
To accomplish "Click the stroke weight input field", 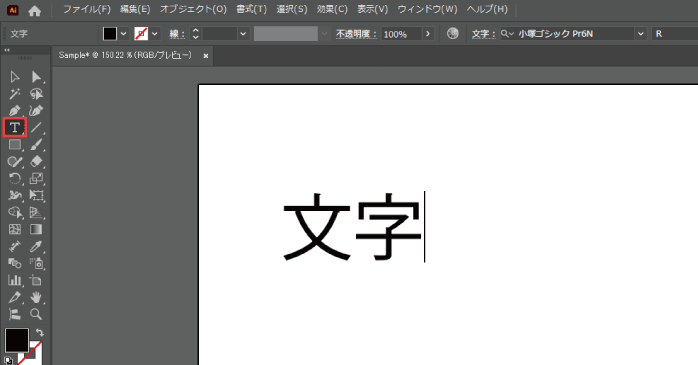I will (x=219, y=34).
